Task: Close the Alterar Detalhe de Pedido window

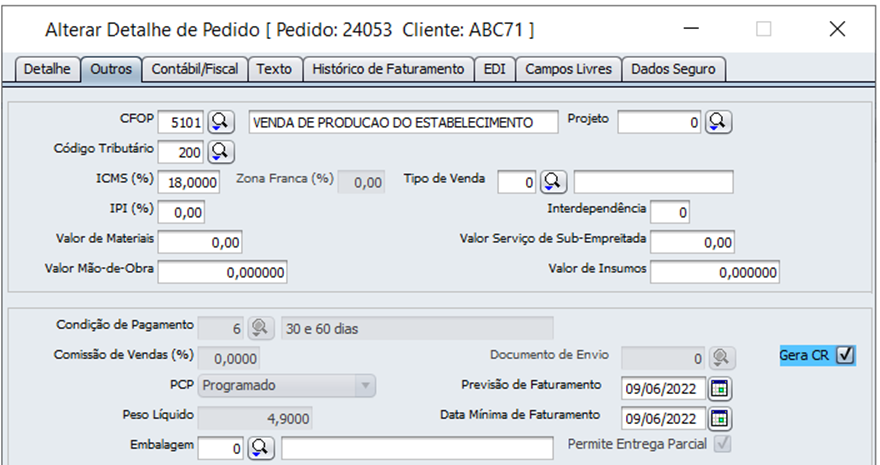Action: pyautogui.click(x=837, y=29)
